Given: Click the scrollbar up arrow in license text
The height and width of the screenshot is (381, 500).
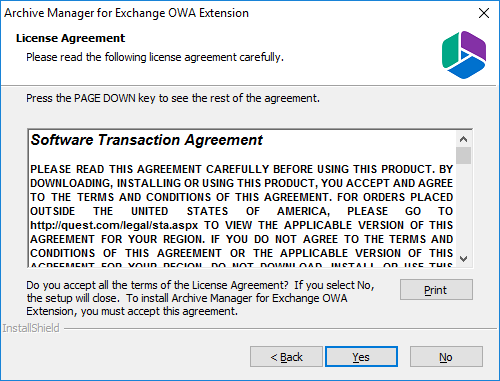Looking at the screenshot, I should tap(463, 139).
